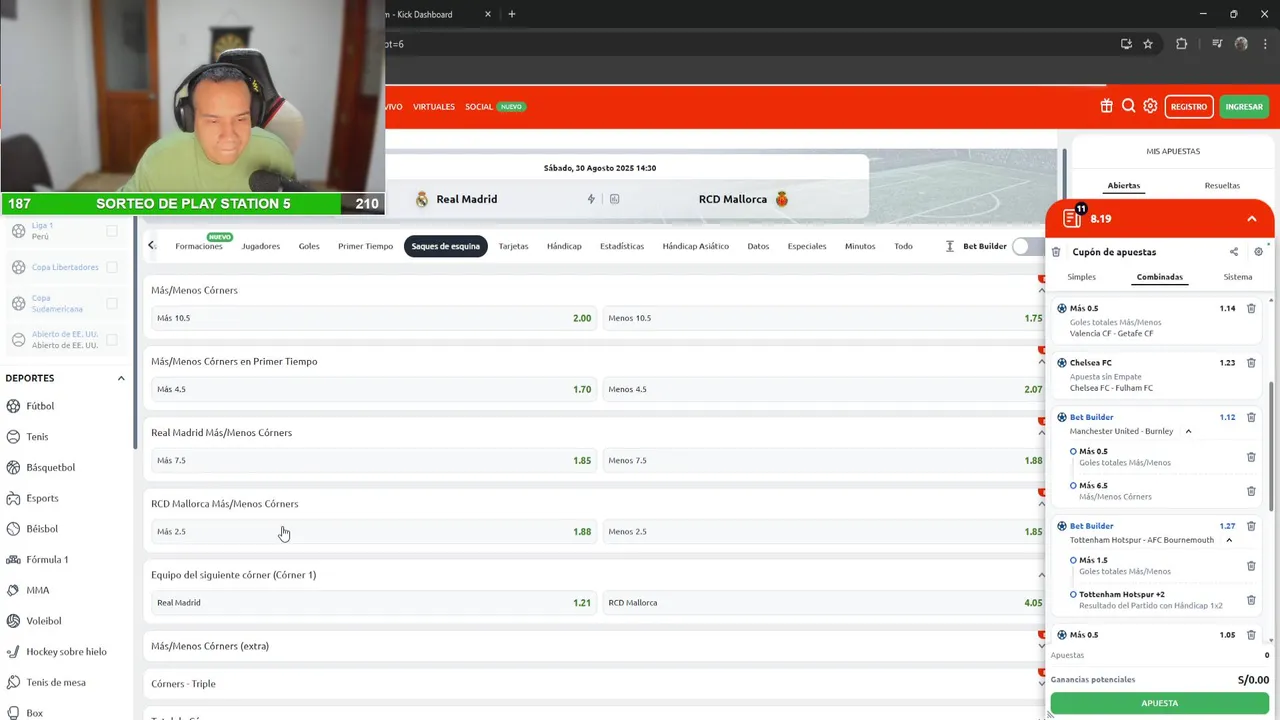The height and width of the screenshot is (720, 1280).
Task: Open a new browser tab
Action: (x=512, y=14)
